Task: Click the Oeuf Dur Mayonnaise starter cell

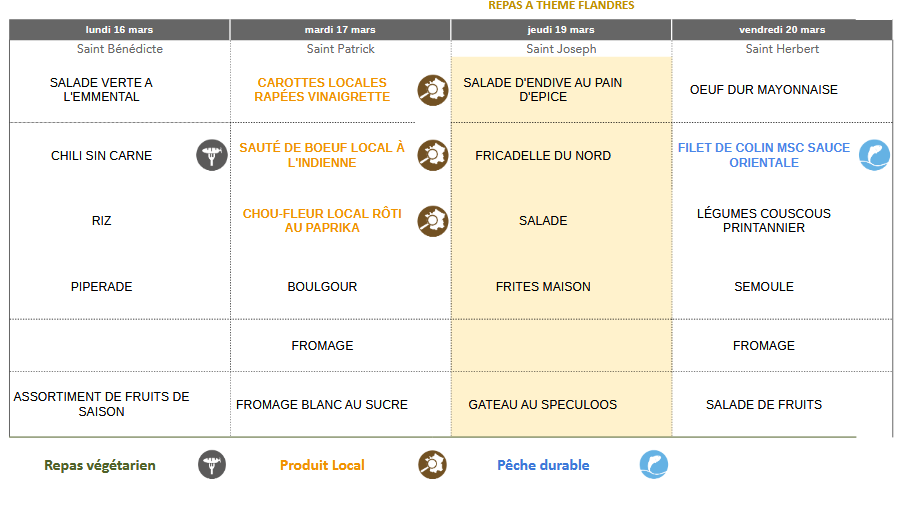Action: point(764,90)
